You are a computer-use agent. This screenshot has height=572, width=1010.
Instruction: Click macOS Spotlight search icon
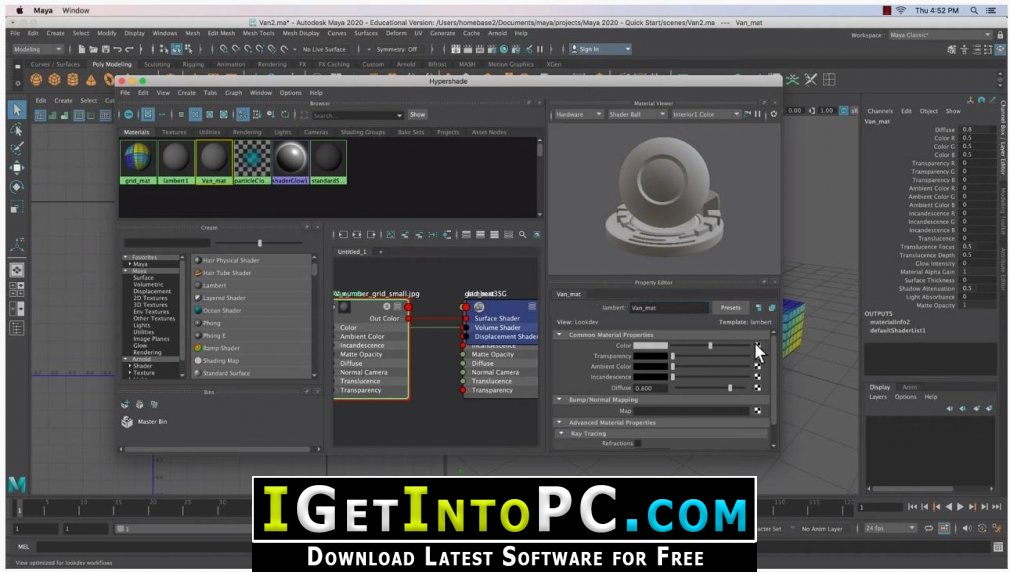click(975, 10)
